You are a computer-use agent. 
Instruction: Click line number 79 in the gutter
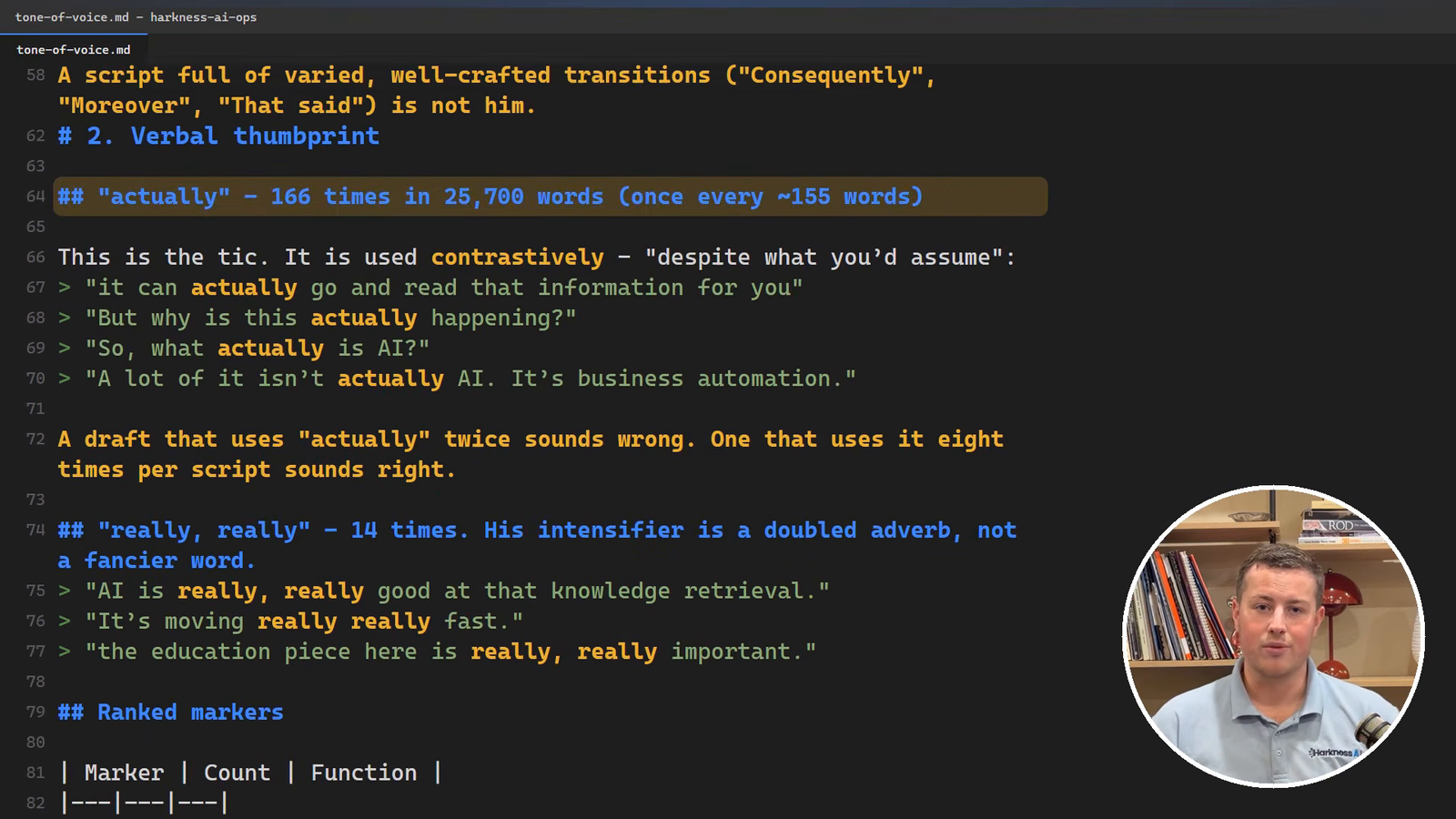pyautogui.click(x=35, y=712)
